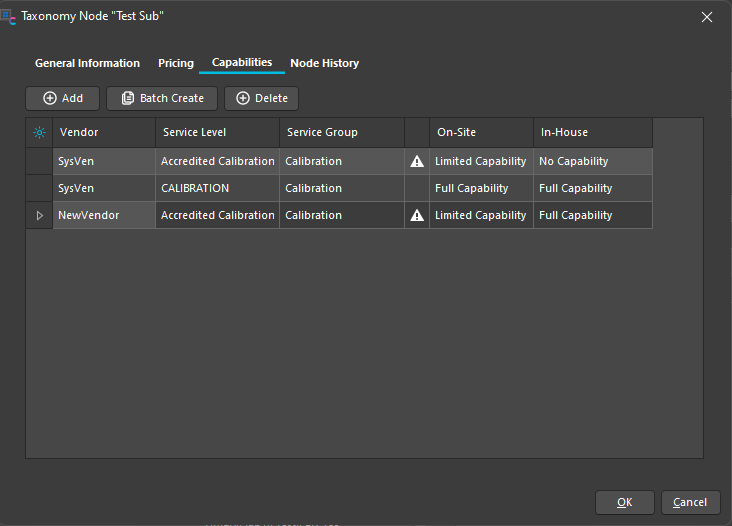Click warning icon in NewVendor row
The height and width of the screenshot is (526, 732).
tap(417, 215)
